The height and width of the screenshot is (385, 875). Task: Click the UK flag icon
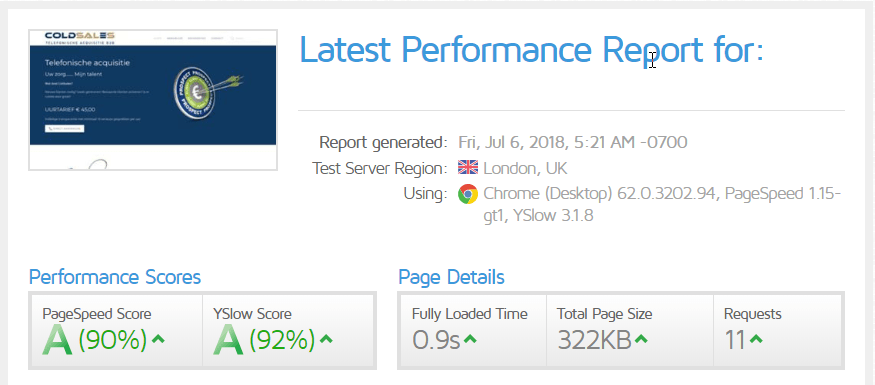pyautogui.click(x=468, y=168)
